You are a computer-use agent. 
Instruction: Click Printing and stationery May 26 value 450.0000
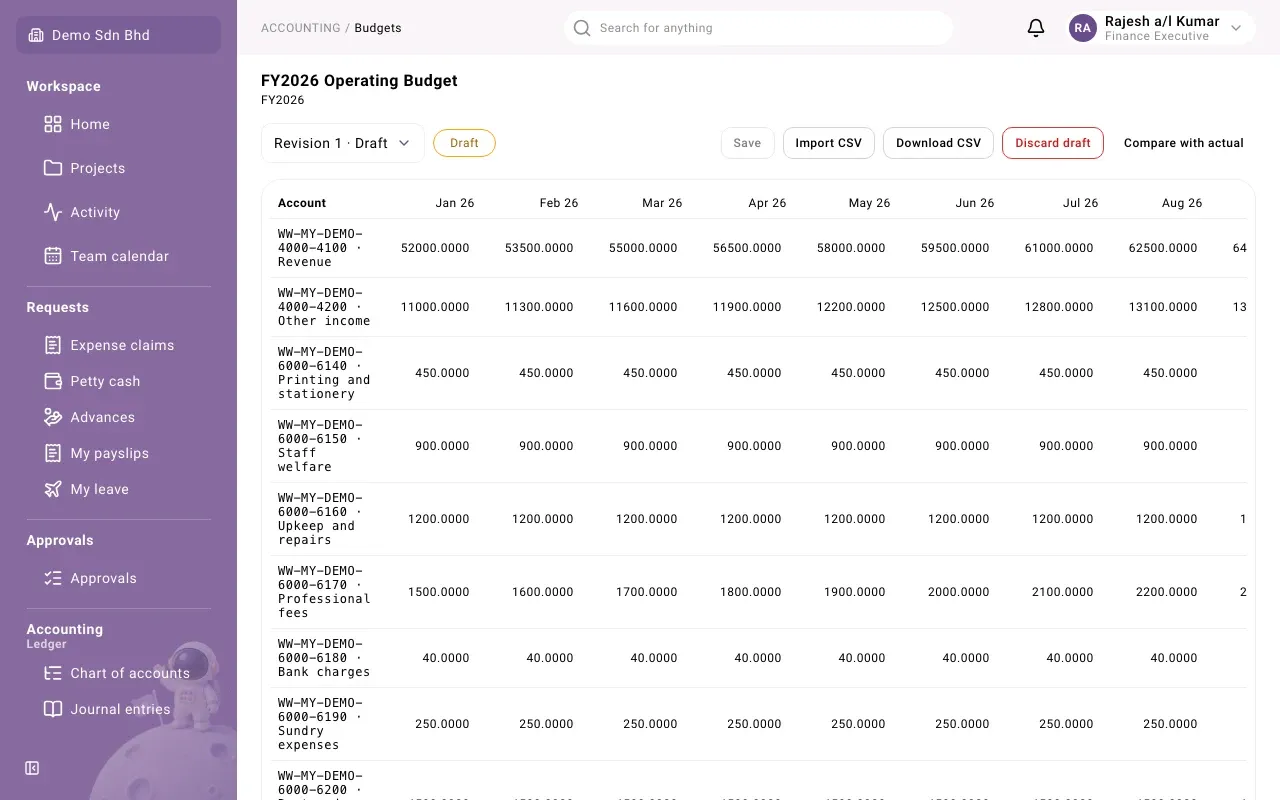(x=858, y=373)
